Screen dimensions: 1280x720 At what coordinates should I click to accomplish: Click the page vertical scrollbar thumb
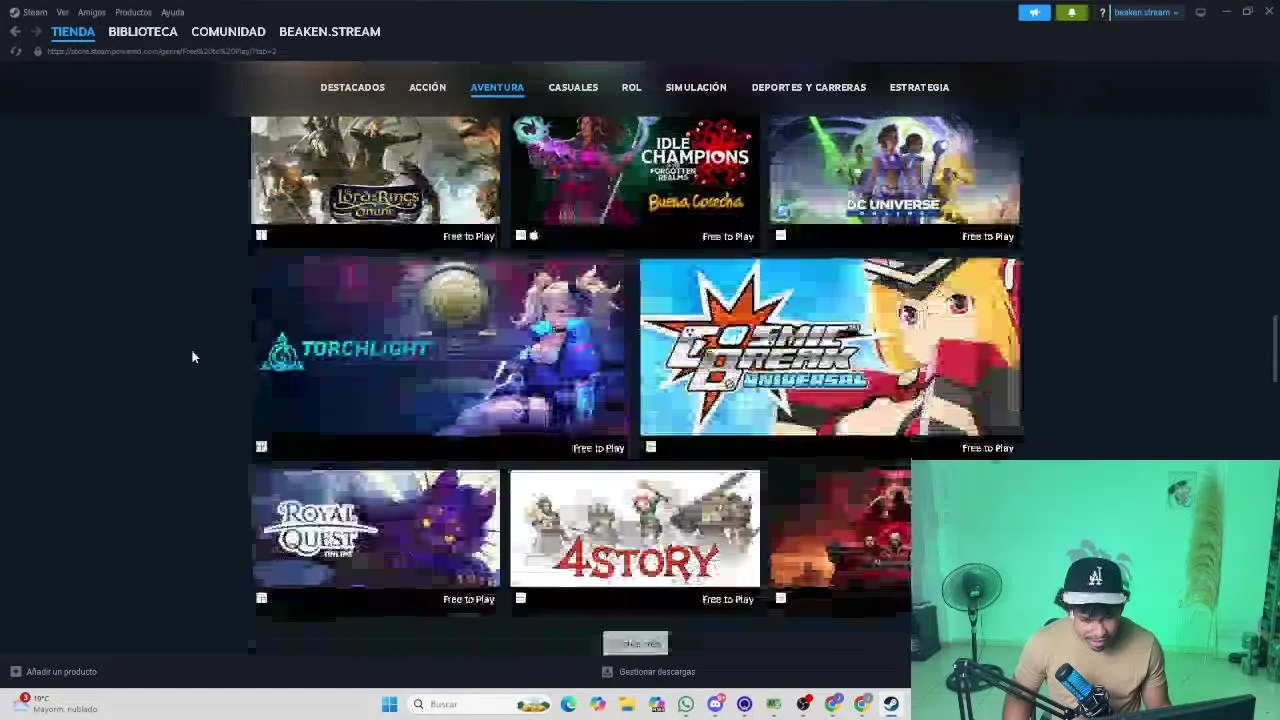(x=1274, y=348)
